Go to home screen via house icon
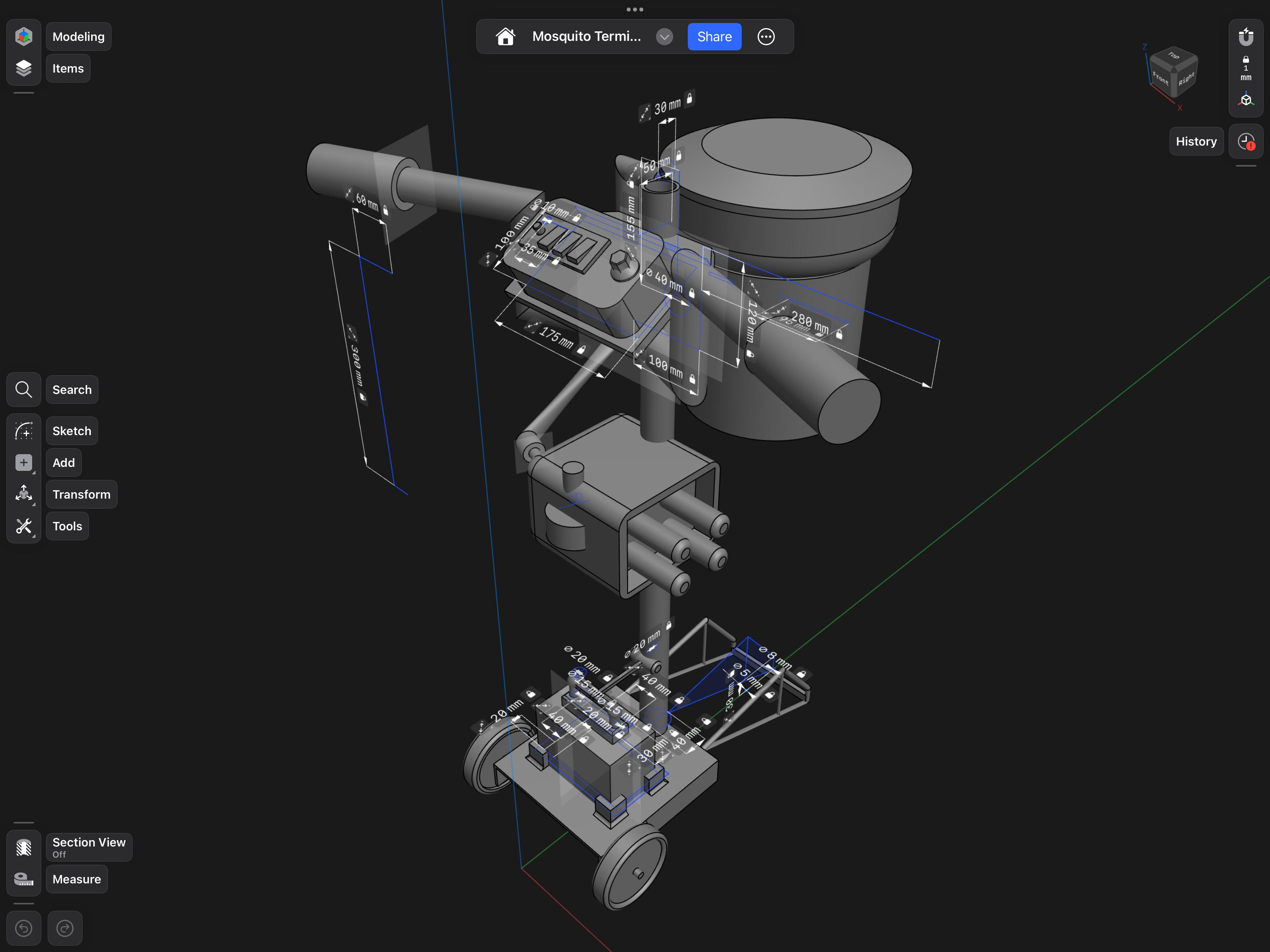Viewport: 1270px width, 952px height. click(x=505, y=37)
